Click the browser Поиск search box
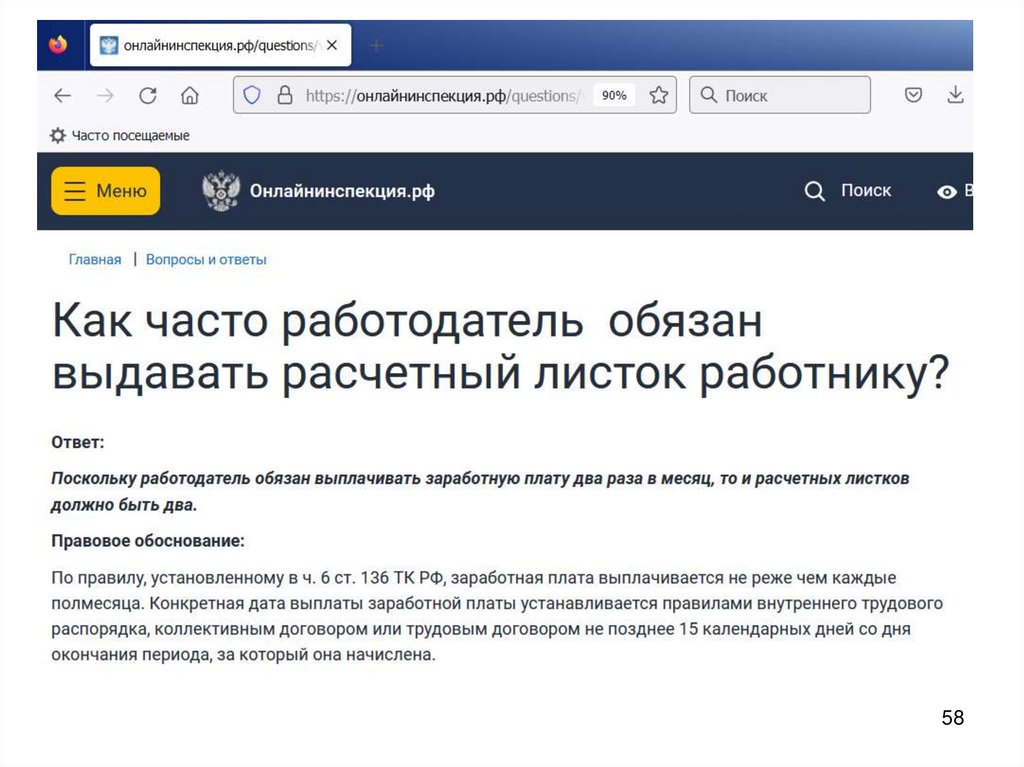The height and width of the screenshot is (767, 1024). [780, 95]
